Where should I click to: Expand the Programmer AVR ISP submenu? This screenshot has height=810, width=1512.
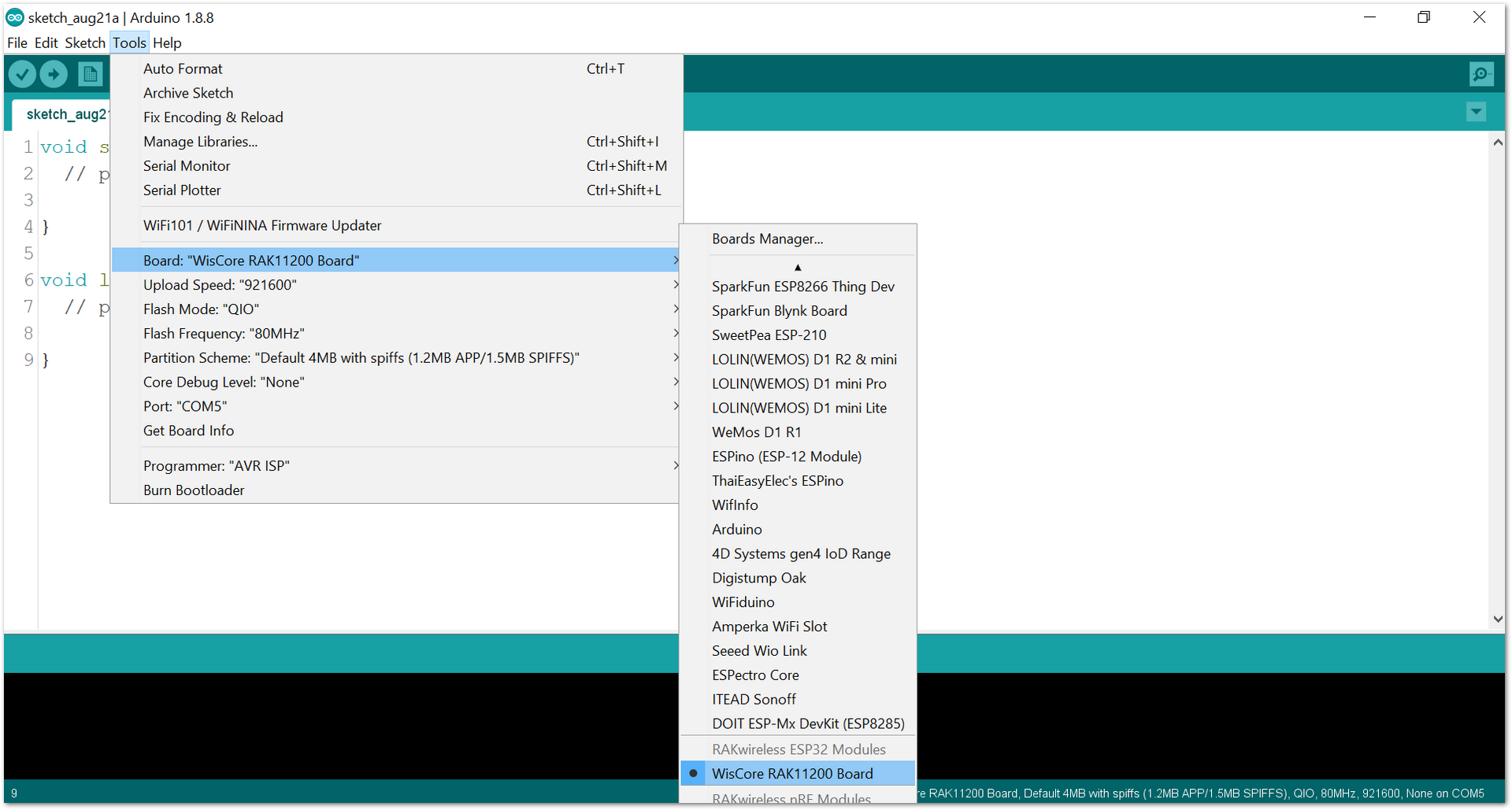click(396, 466)
